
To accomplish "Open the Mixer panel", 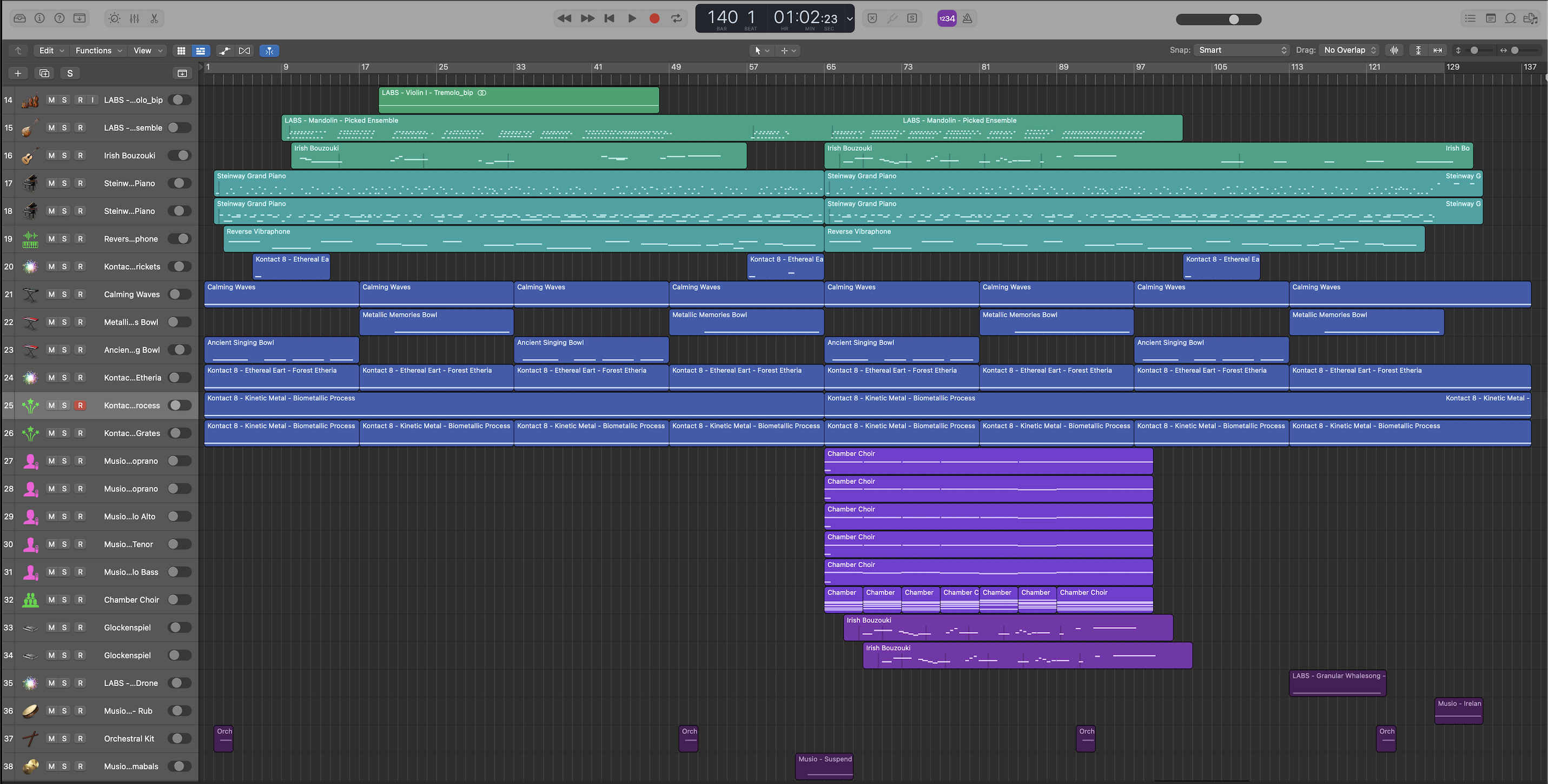I will click(135, 18).
